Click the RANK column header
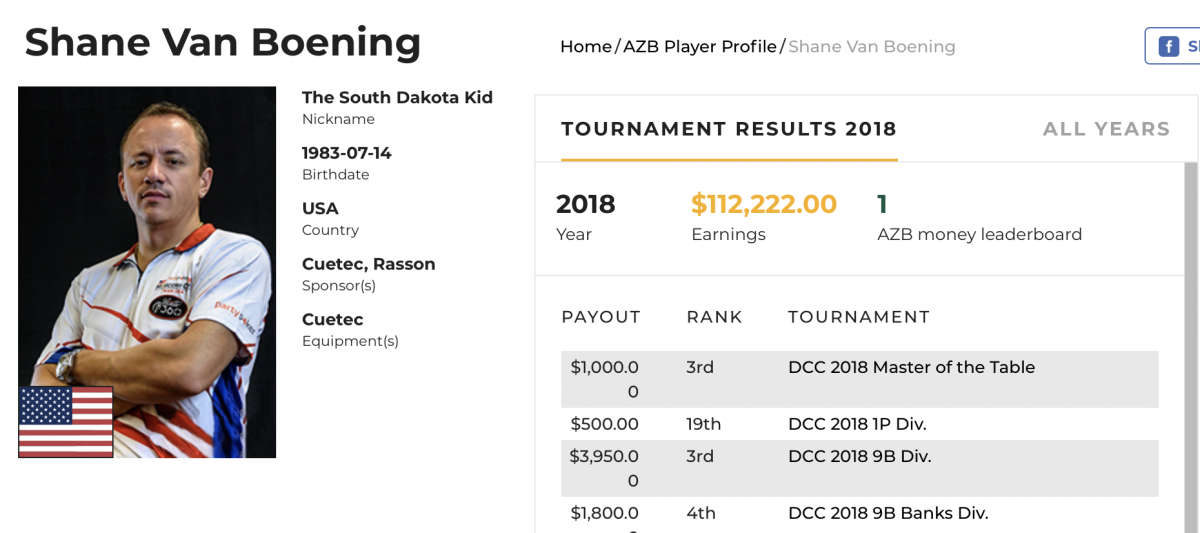 (x=714, y=317)
